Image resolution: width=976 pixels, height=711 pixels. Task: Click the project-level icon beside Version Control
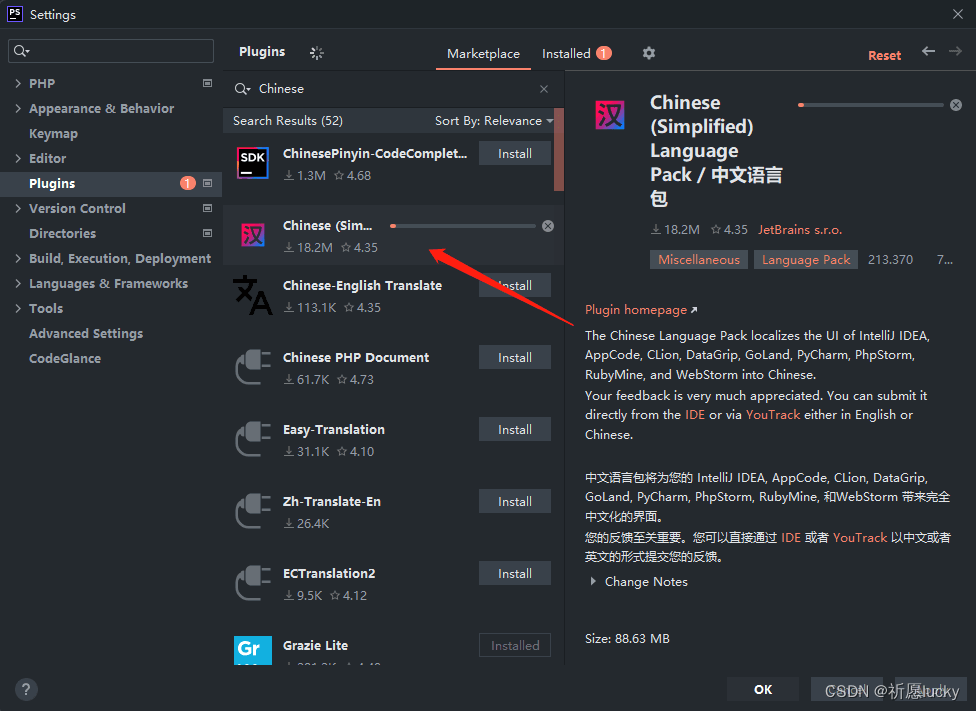coord(207,208)
